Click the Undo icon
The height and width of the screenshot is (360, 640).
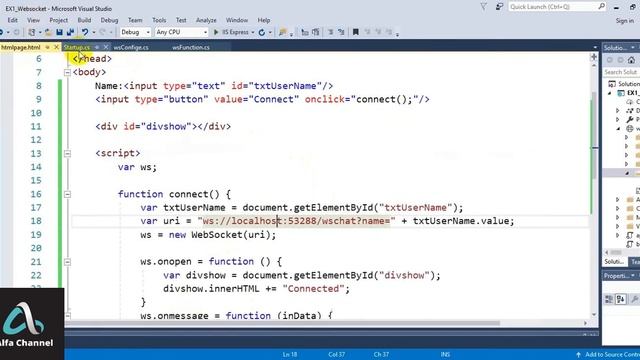(85, 32)
